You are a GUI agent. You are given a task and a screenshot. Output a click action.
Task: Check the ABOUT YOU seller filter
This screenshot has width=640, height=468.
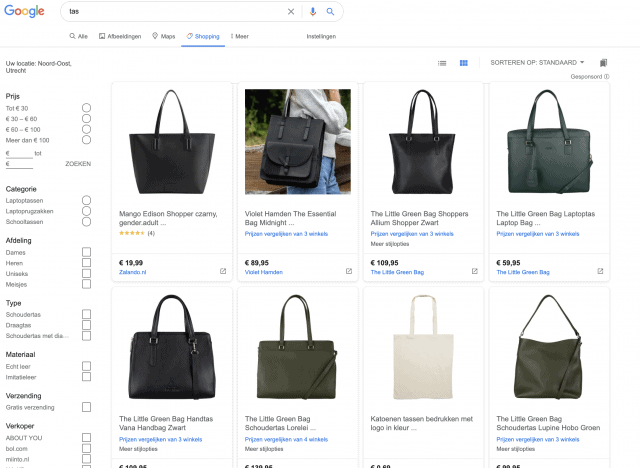pyautogui.click(x=86, y=437)
